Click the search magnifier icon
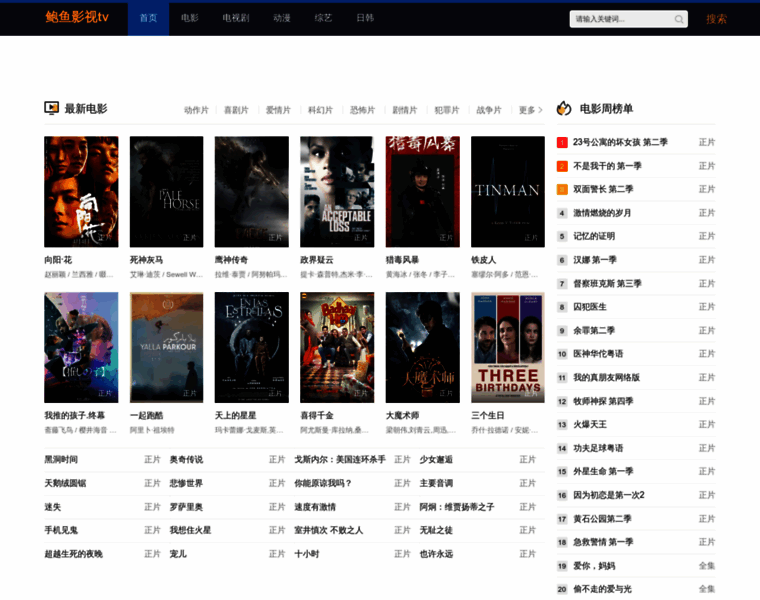 pyautogui.click(x=679, y=19)
